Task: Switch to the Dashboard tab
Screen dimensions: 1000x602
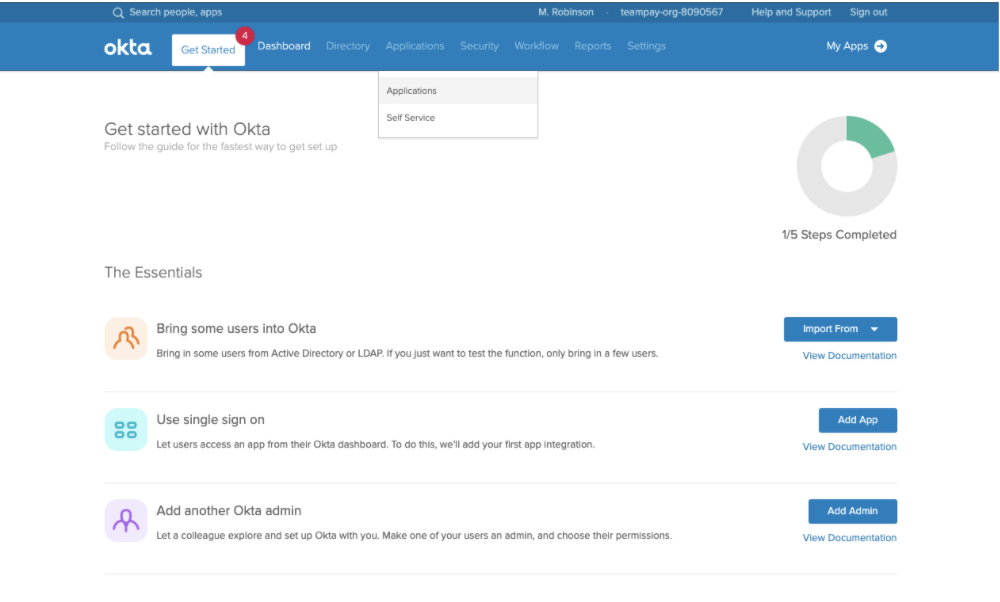Action: pos(284,46)
